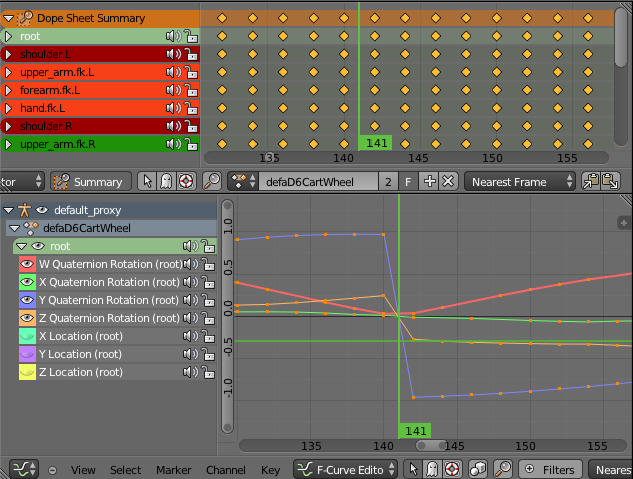Screen dimensions: 633x479
Task: Show the Y Location (root) curve
Action: [27, 354]
